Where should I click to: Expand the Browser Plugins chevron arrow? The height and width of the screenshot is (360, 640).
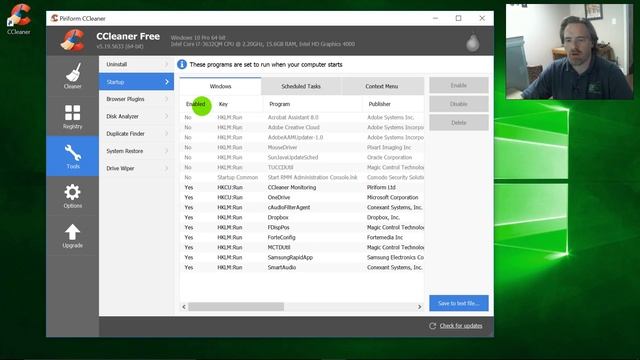pos(167,99)
